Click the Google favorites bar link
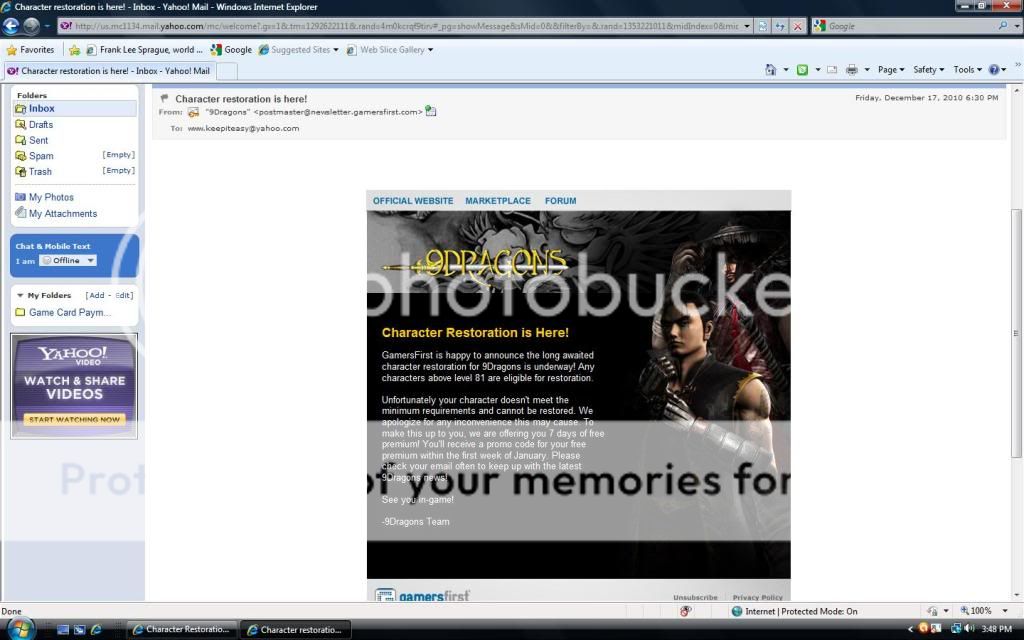This screenshot has height=640, width=1024. click(x=232, y=50)
